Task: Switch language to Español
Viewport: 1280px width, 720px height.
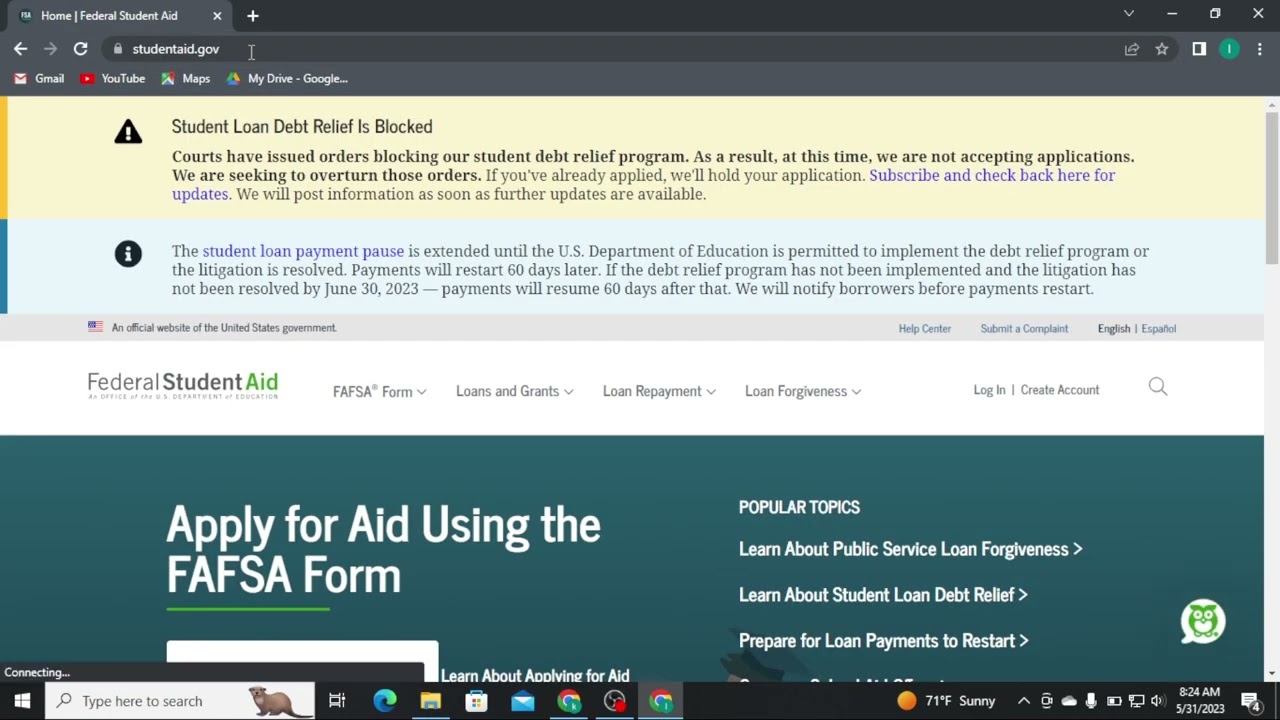Action: 1159,328
